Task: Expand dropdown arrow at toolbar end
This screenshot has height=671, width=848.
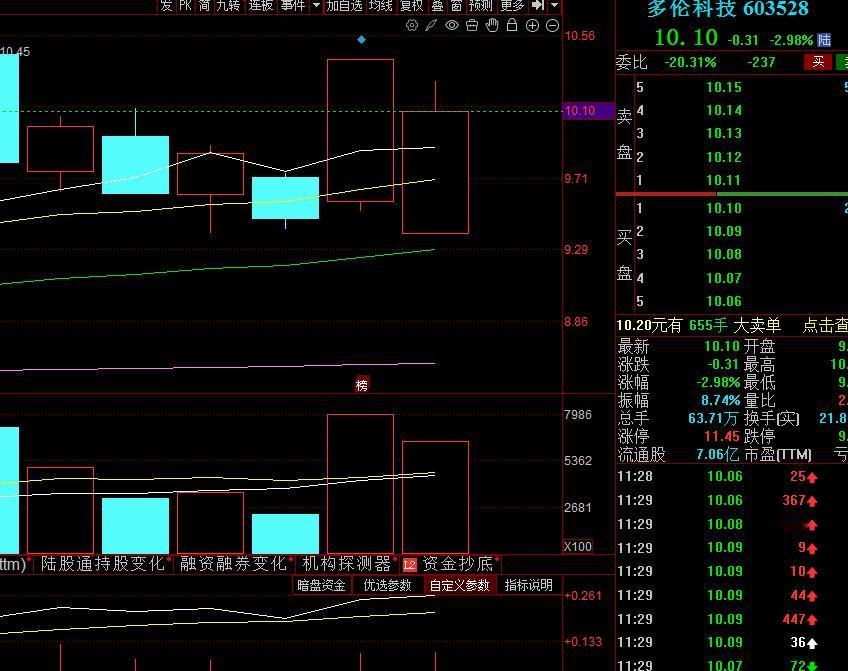Action: 554,5
